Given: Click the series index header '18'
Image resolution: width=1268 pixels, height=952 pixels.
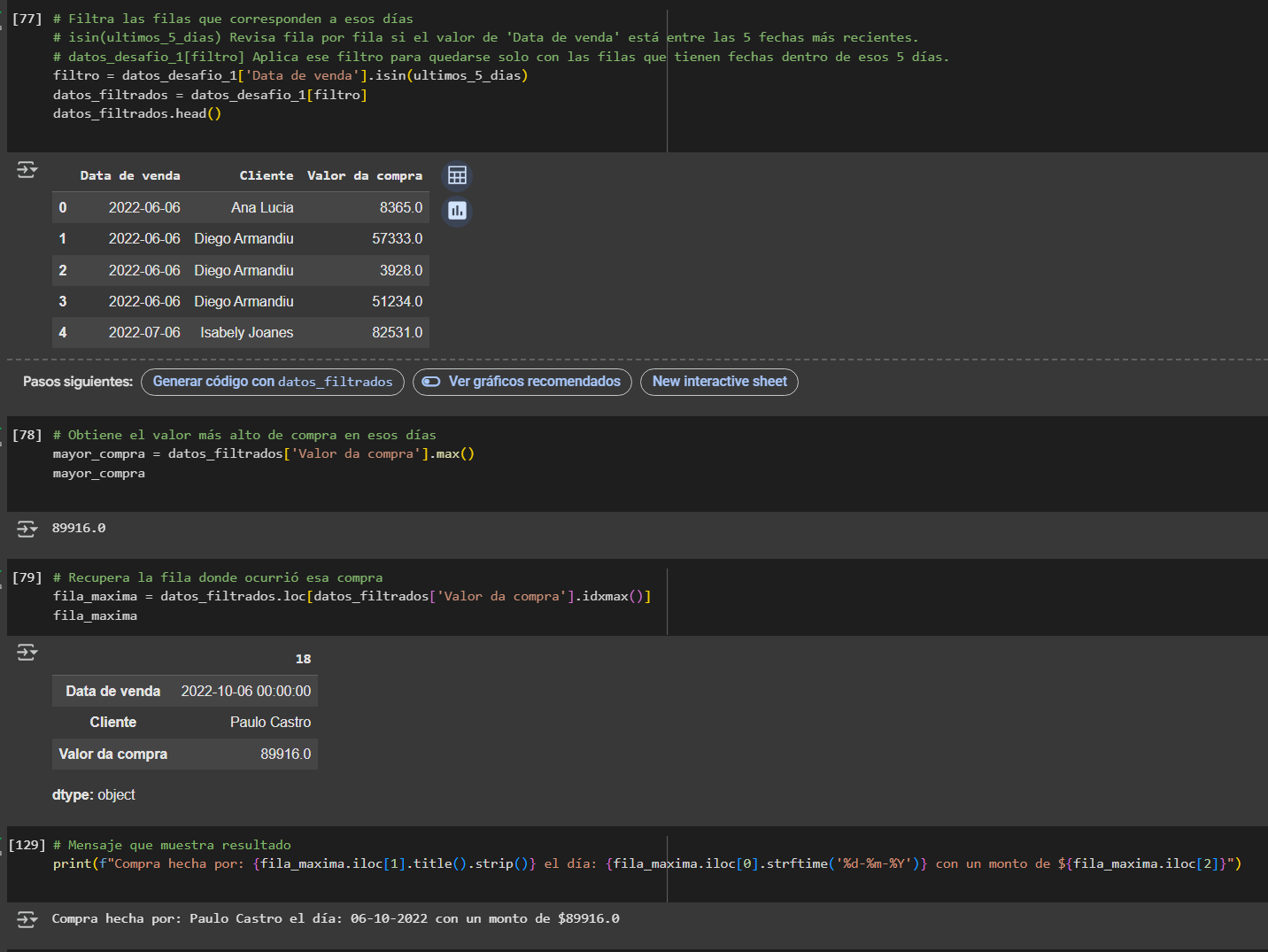Looking at the screenshot, I should pyautogui.click(x=303, y=659).
